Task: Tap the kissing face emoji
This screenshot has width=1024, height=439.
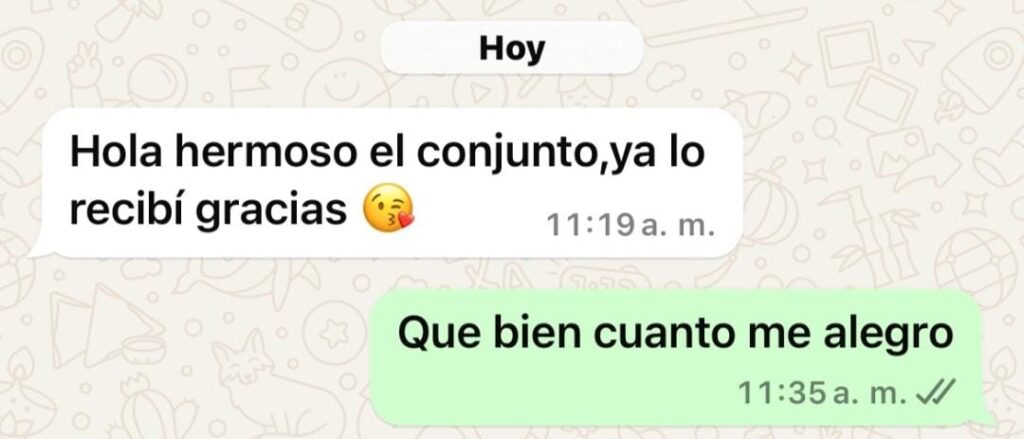Action: 389,208
